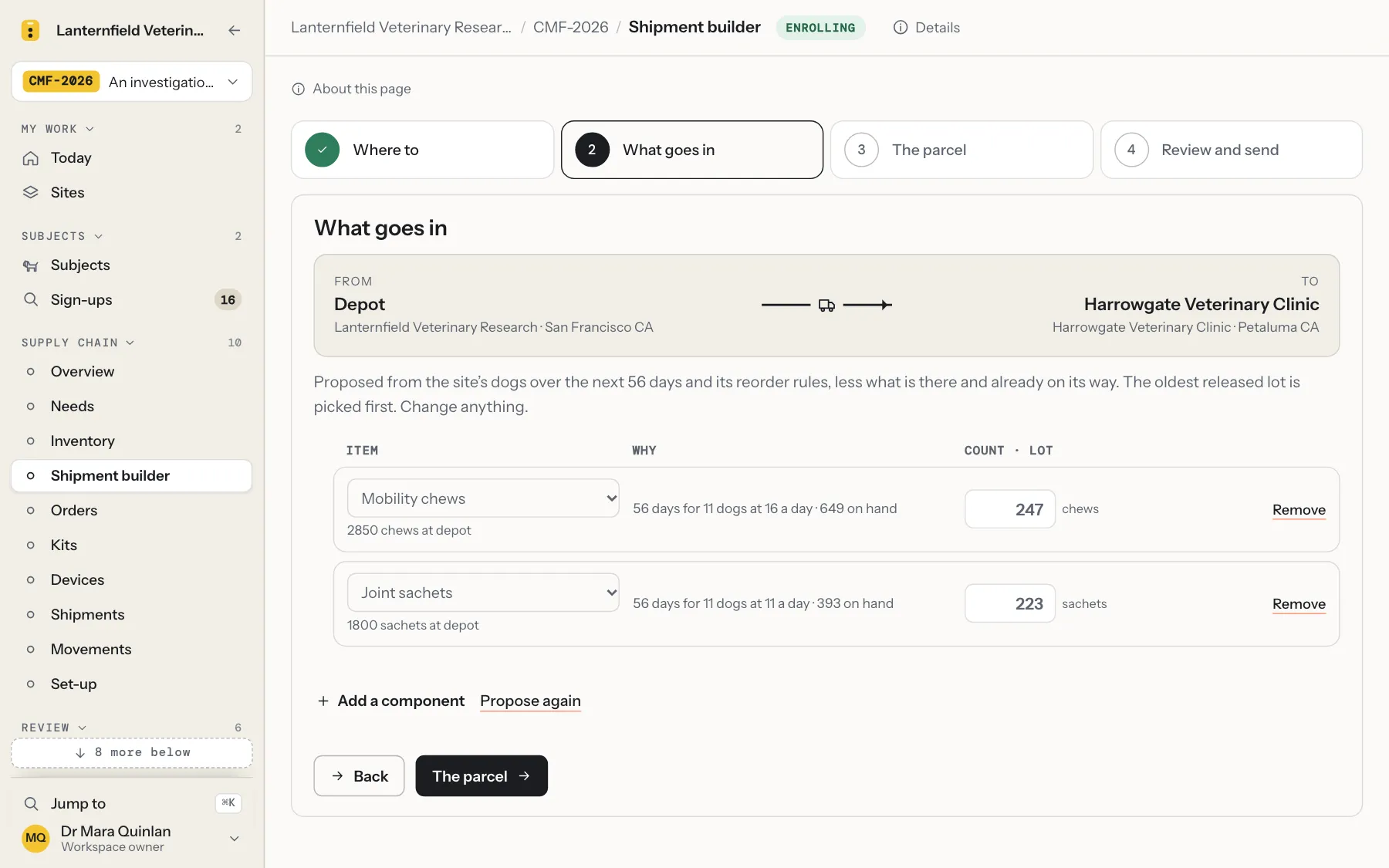Edit the 223 sachets count field
The image size is (1389, 868).
point(1009,603)
